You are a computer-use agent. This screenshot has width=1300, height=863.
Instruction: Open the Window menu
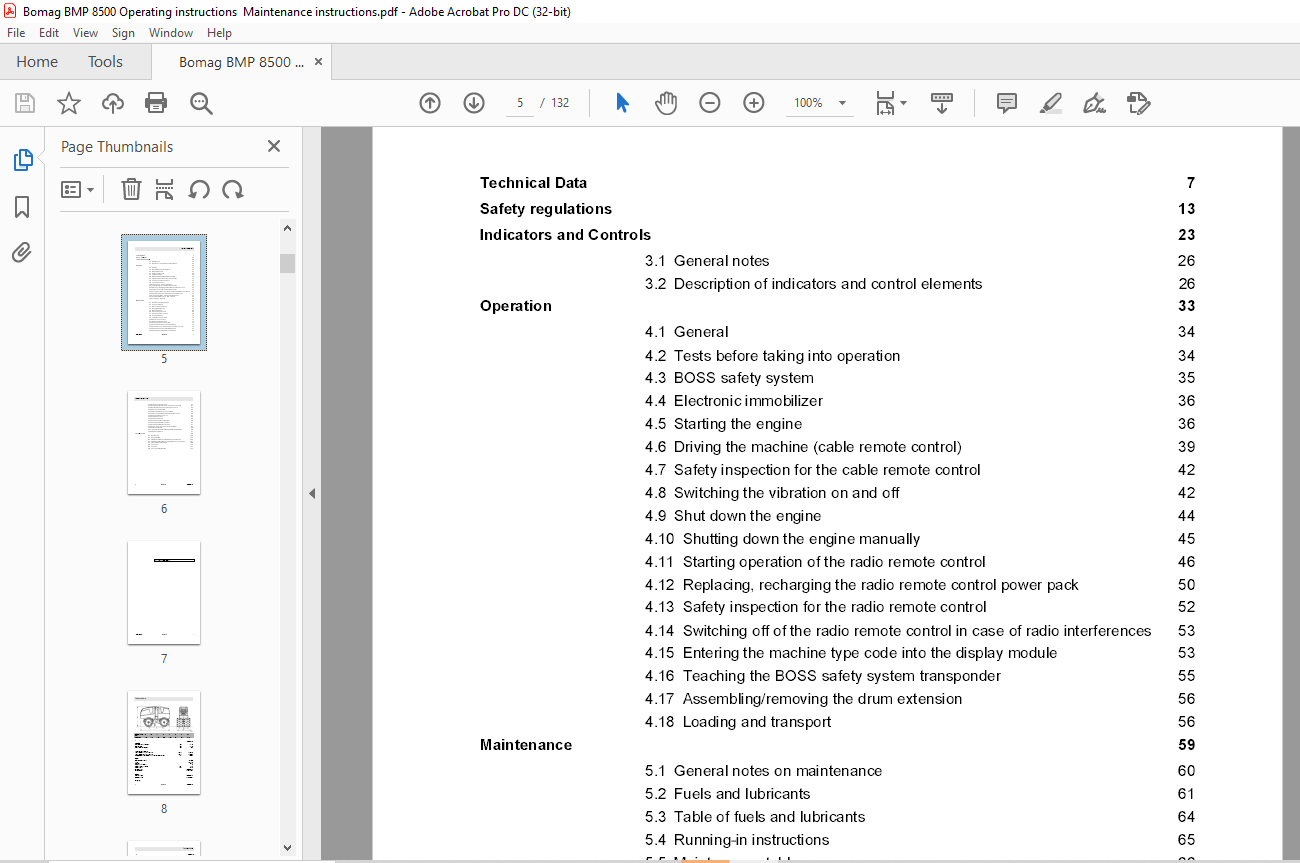click(x=171, y=33)
